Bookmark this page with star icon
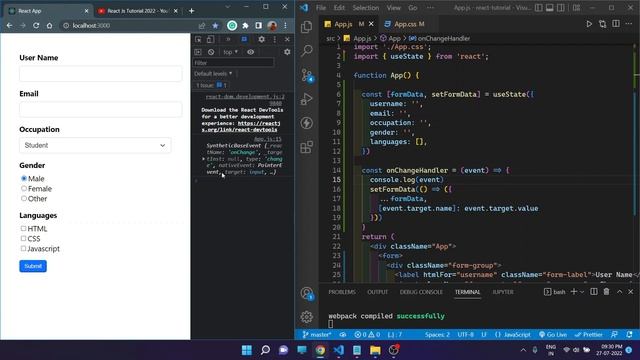Viewport: 640px width, 360px height. point(215,25)
